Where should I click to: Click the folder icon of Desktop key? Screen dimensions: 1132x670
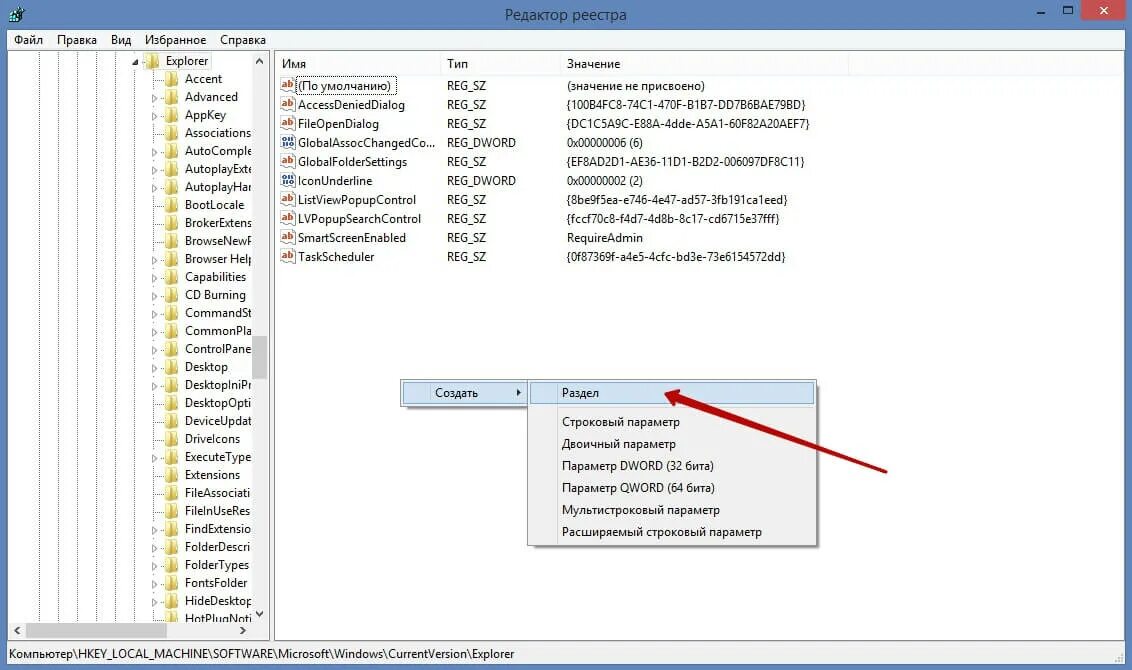click(171, 367)
